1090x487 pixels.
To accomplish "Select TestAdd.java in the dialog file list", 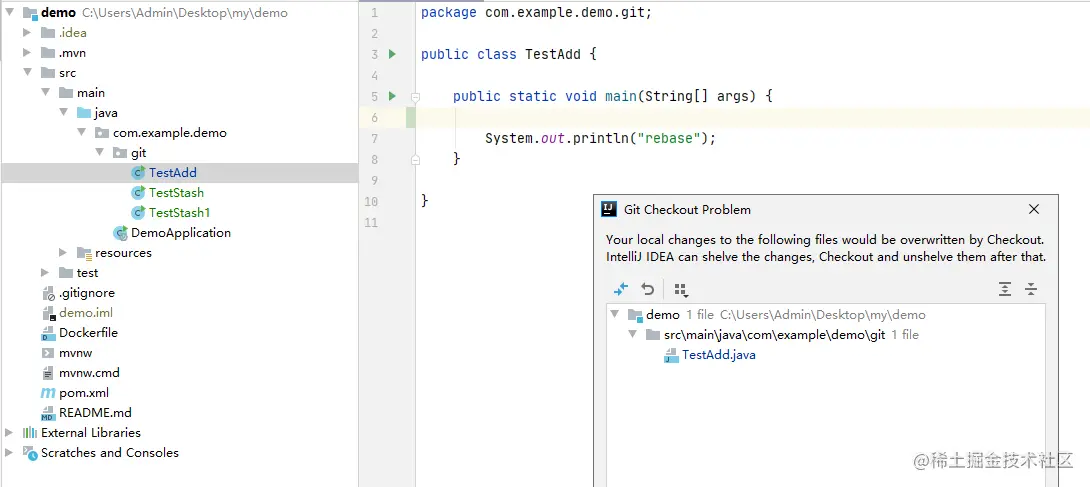I will [718, 355].
